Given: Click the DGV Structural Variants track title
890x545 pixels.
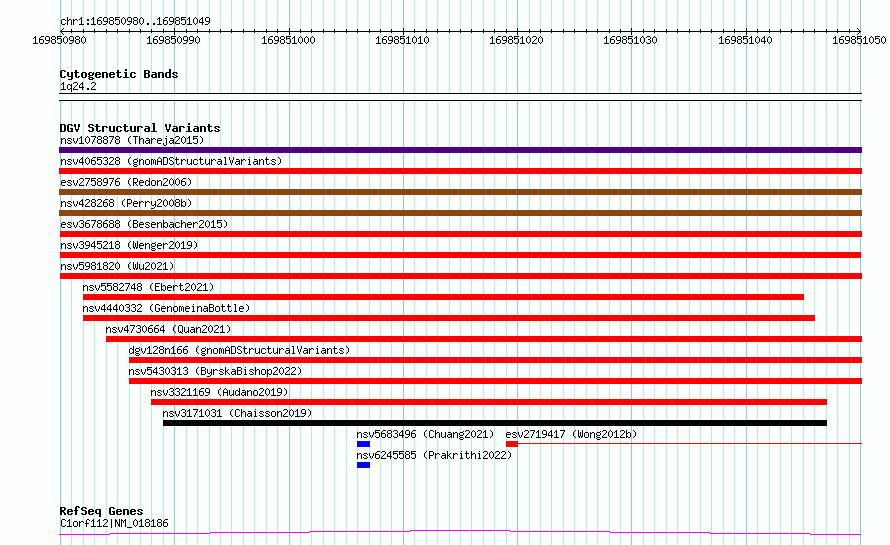Looking at the screenshot, I should coord(140,128).
